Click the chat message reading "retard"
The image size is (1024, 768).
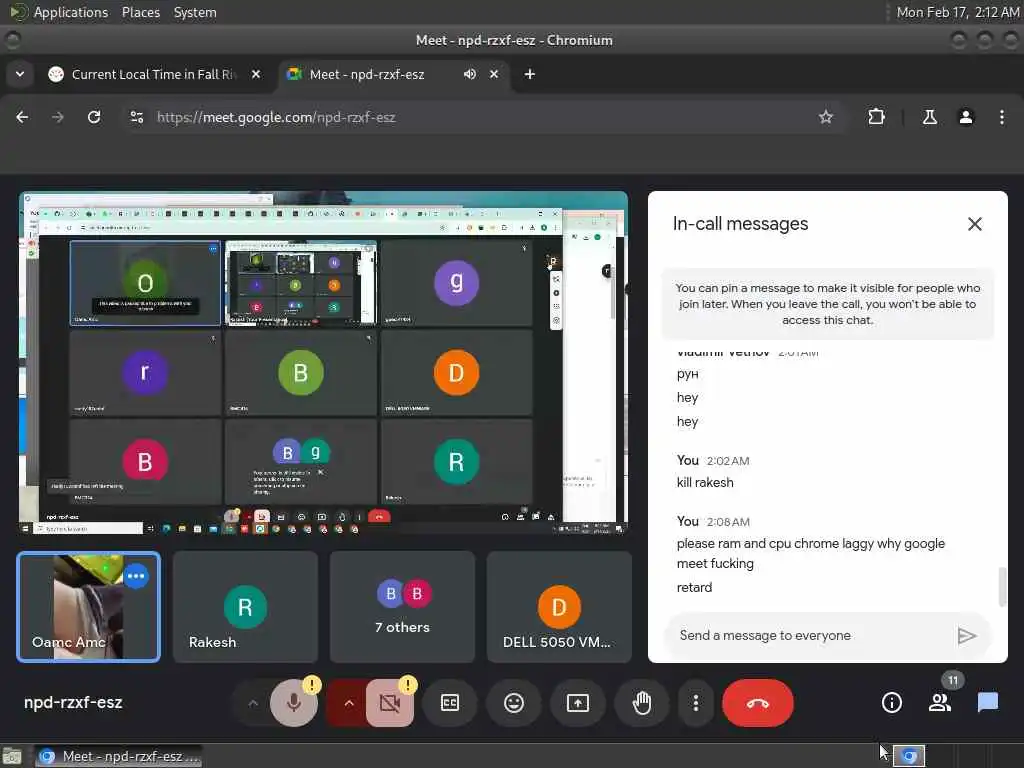(x=694, y=587)
